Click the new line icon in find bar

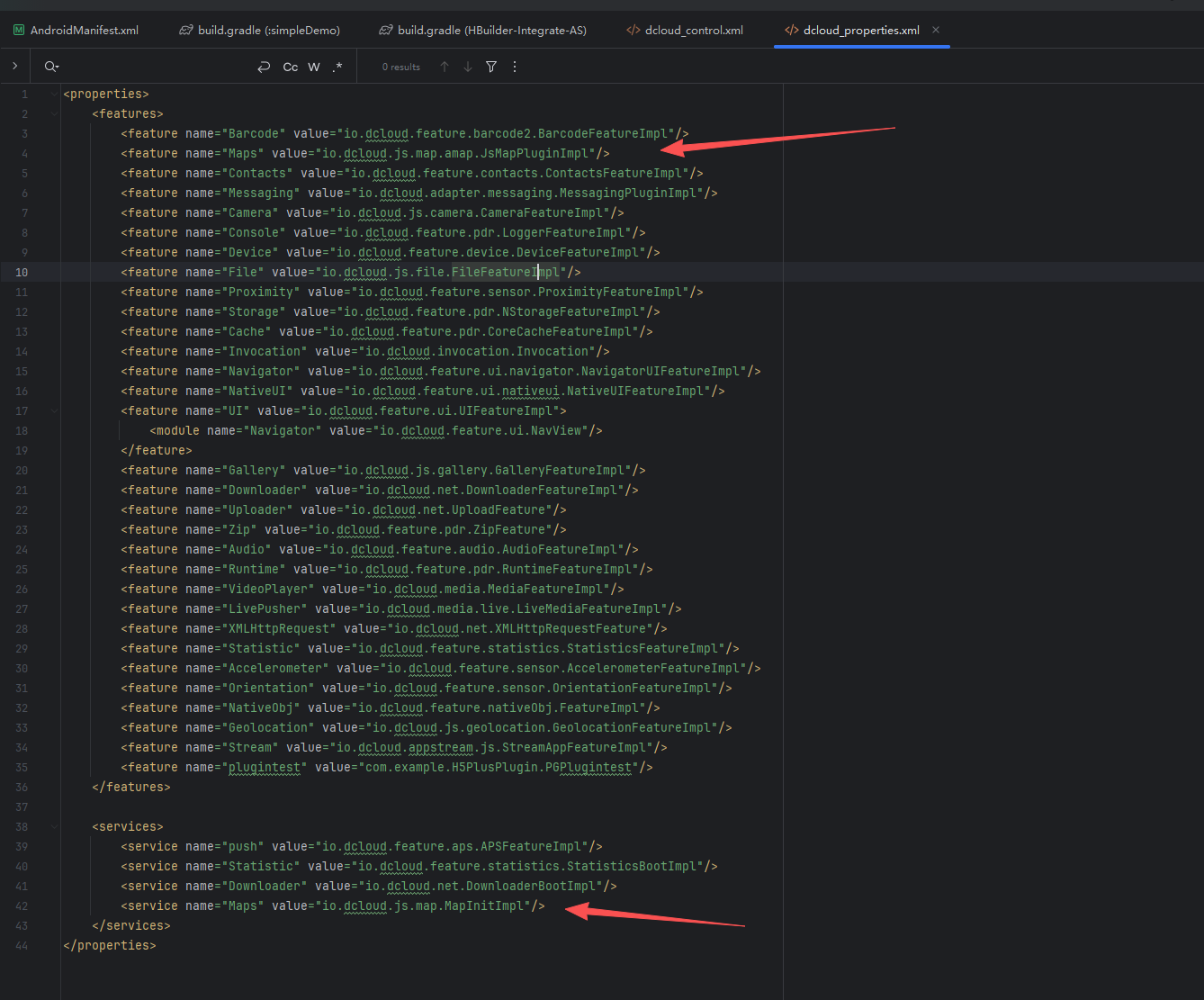264,67
